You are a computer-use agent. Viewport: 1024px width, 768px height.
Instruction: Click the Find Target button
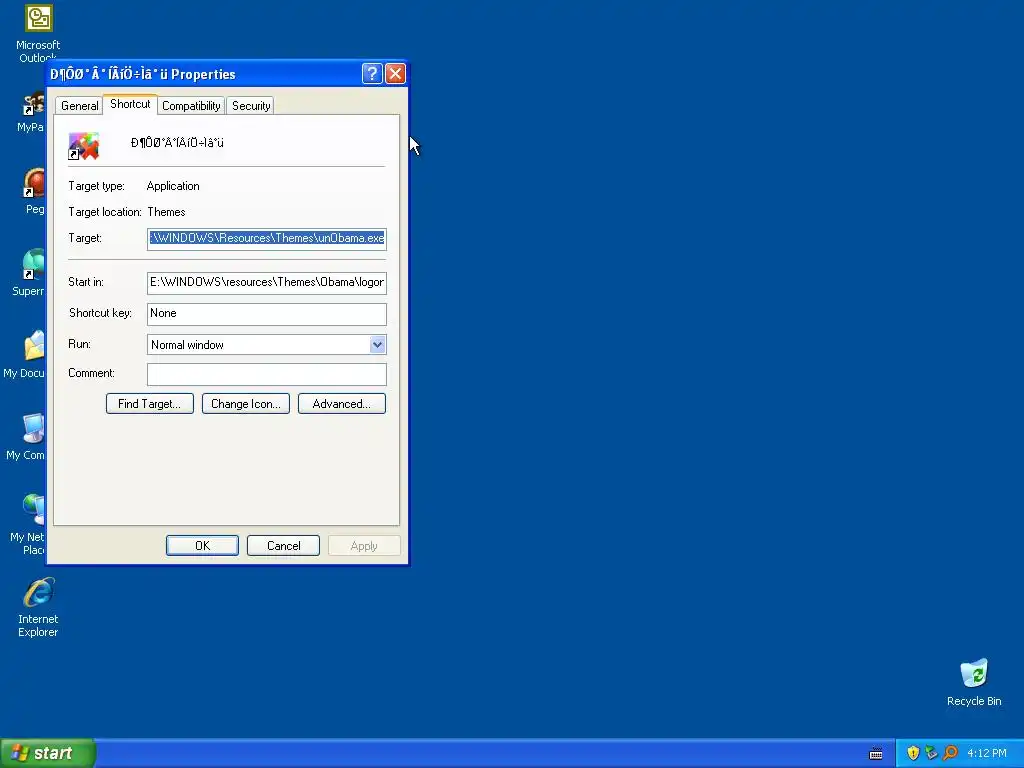(x=150, y=404)
